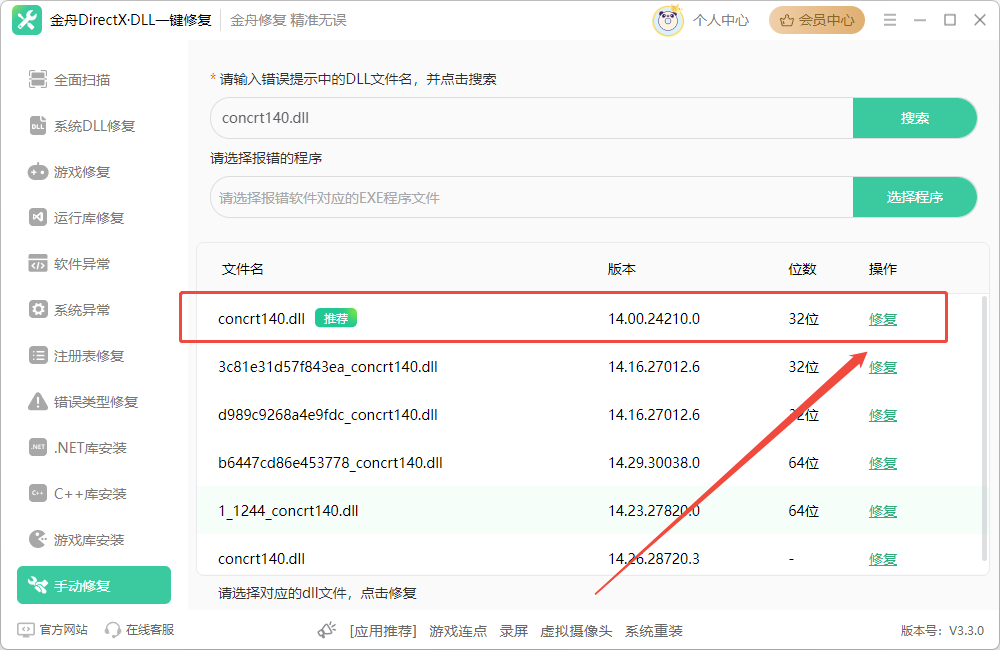Viewport: 1000px width, 650px height.
Task: Click the 全面扫描 scan icon in sidebar
Action: pyautogui.click(x=38, y=80)
